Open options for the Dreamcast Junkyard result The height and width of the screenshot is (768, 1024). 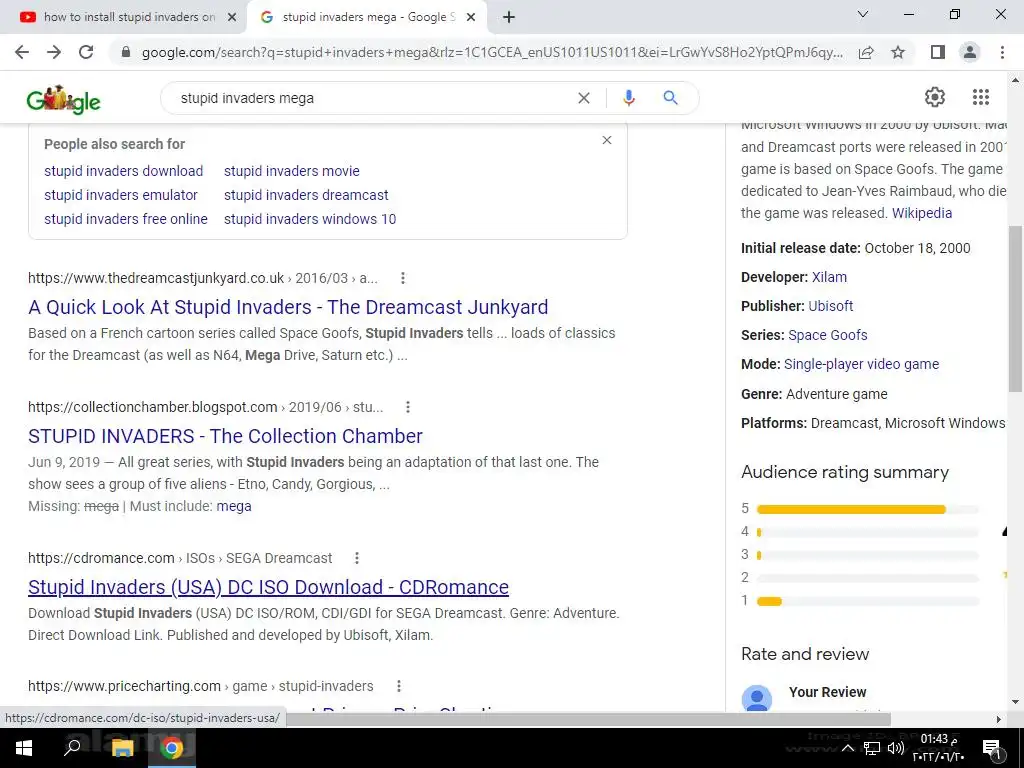403,278
